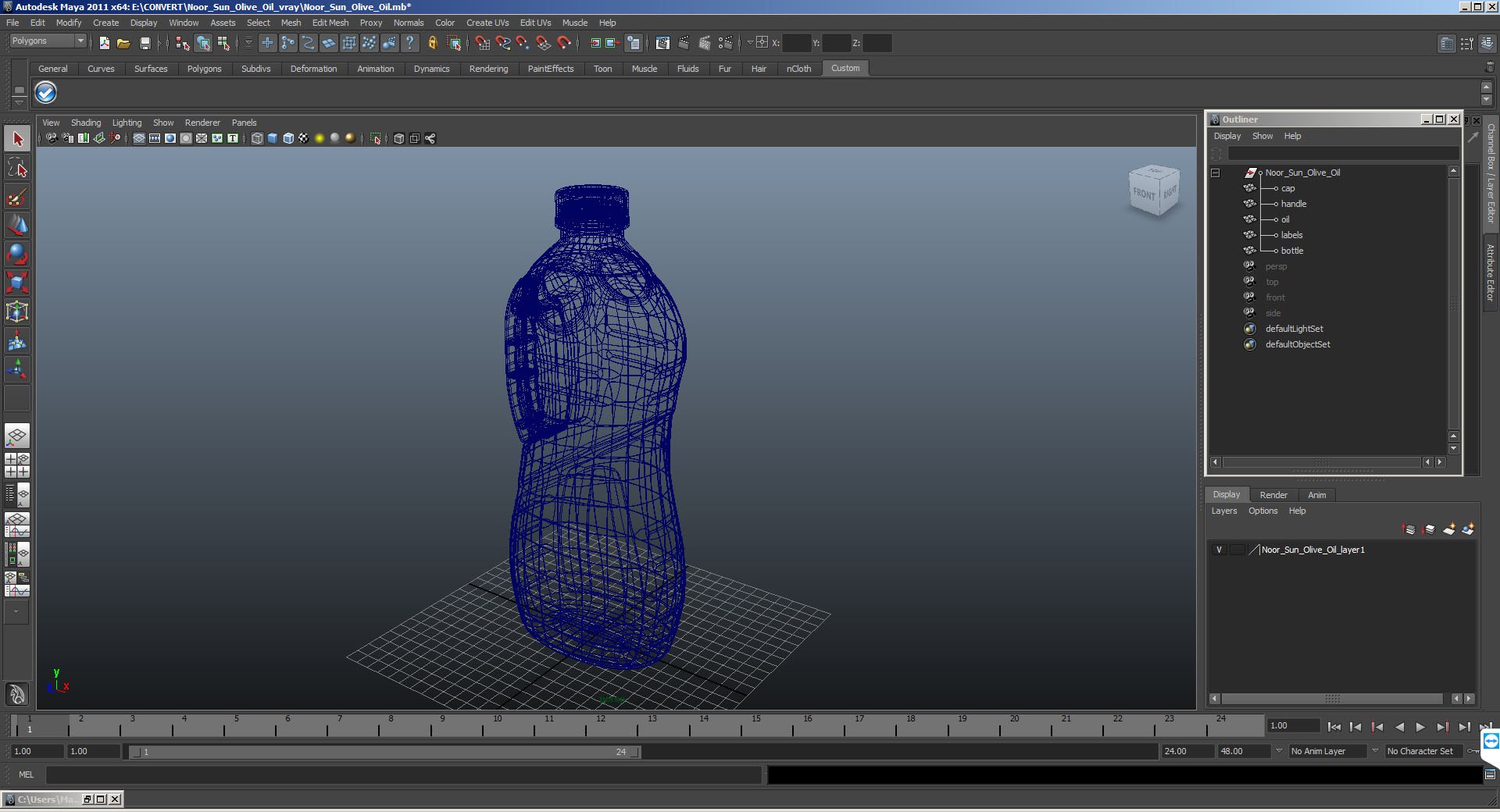Screen dimensions: 1500x812
Task: Open the viewport Shading menu
Action: click(x=86, y=123)
